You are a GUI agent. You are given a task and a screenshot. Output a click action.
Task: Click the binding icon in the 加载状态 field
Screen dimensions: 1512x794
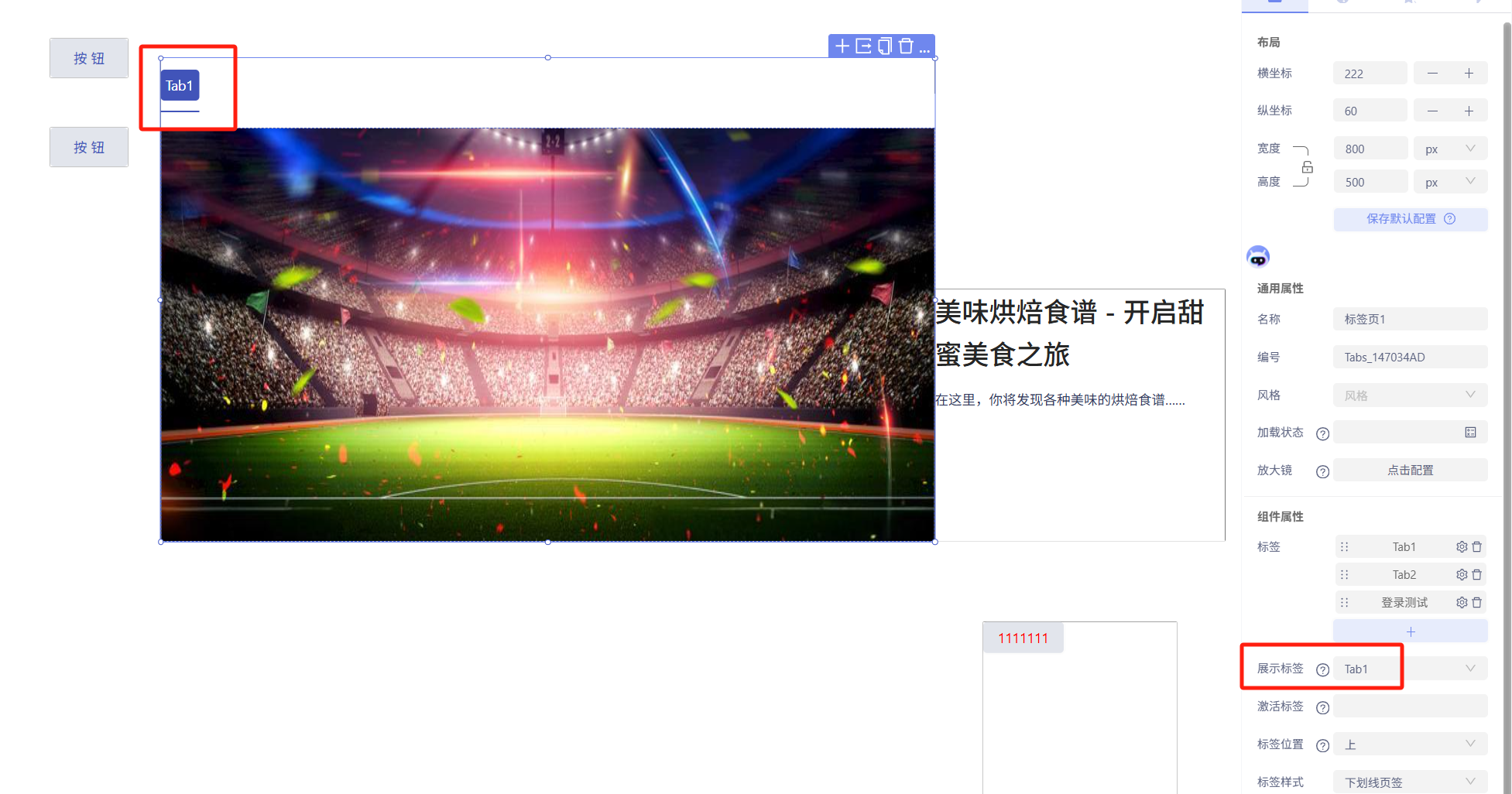1470,433
